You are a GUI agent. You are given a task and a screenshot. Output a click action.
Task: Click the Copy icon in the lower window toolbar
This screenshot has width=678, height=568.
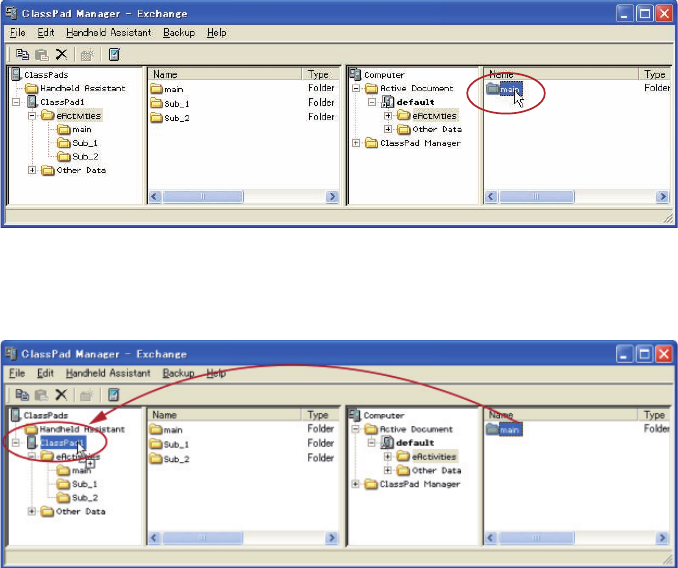click(22, 395)
